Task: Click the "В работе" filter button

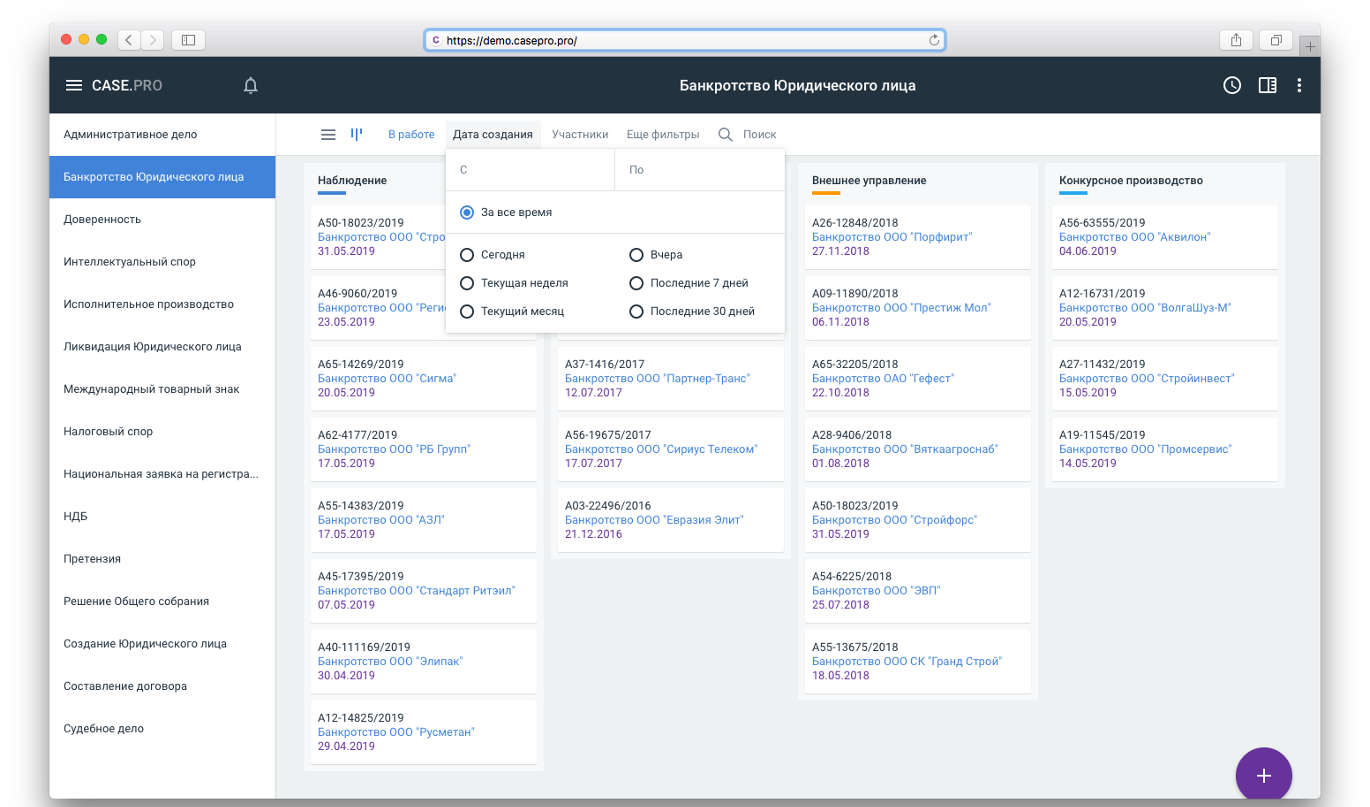Action: 411,135
